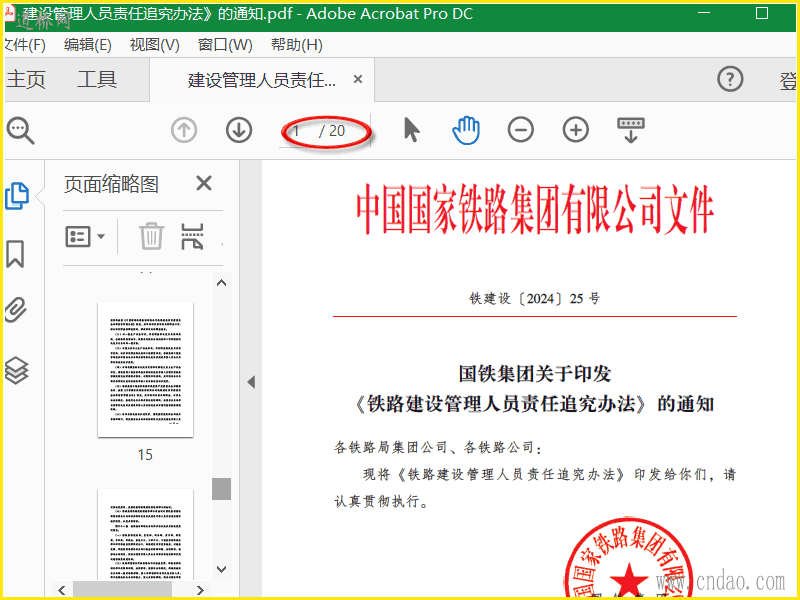Open the page thumbnails sidebar icon
This screenshot has width=800, height=600.
(17, 196)
